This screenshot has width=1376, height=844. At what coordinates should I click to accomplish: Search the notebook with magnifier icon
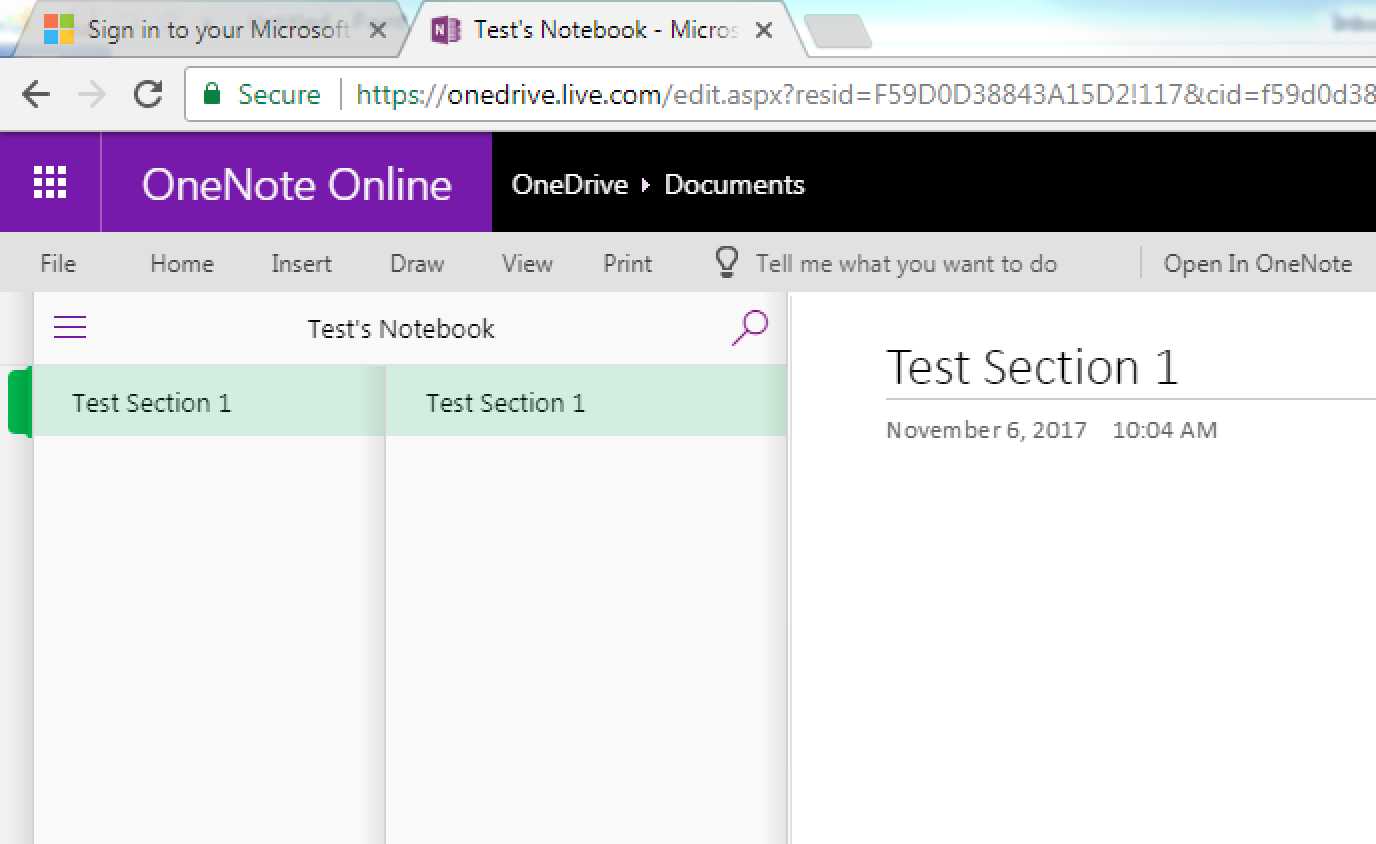click(750, 327)
